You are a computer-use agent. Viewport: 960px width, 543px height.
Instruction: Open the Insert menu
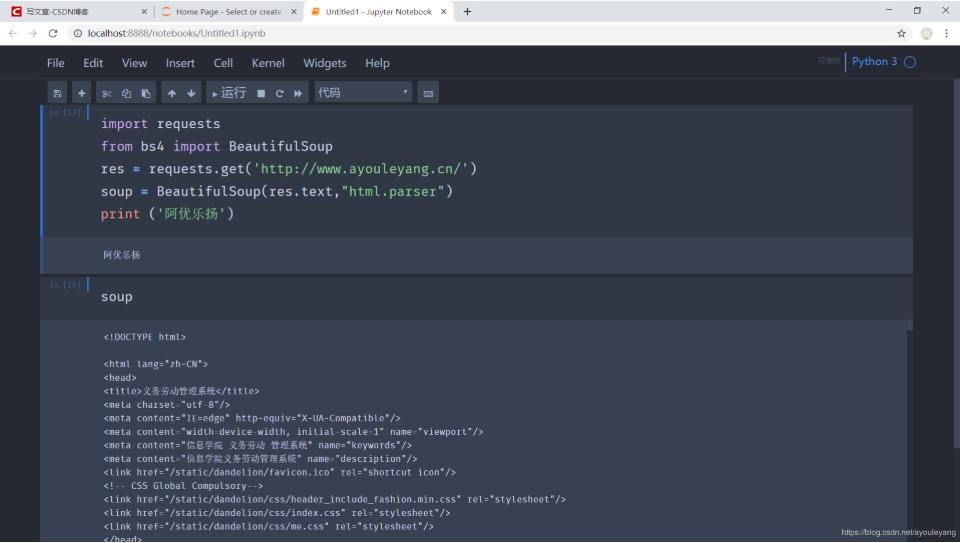[180, 63]
